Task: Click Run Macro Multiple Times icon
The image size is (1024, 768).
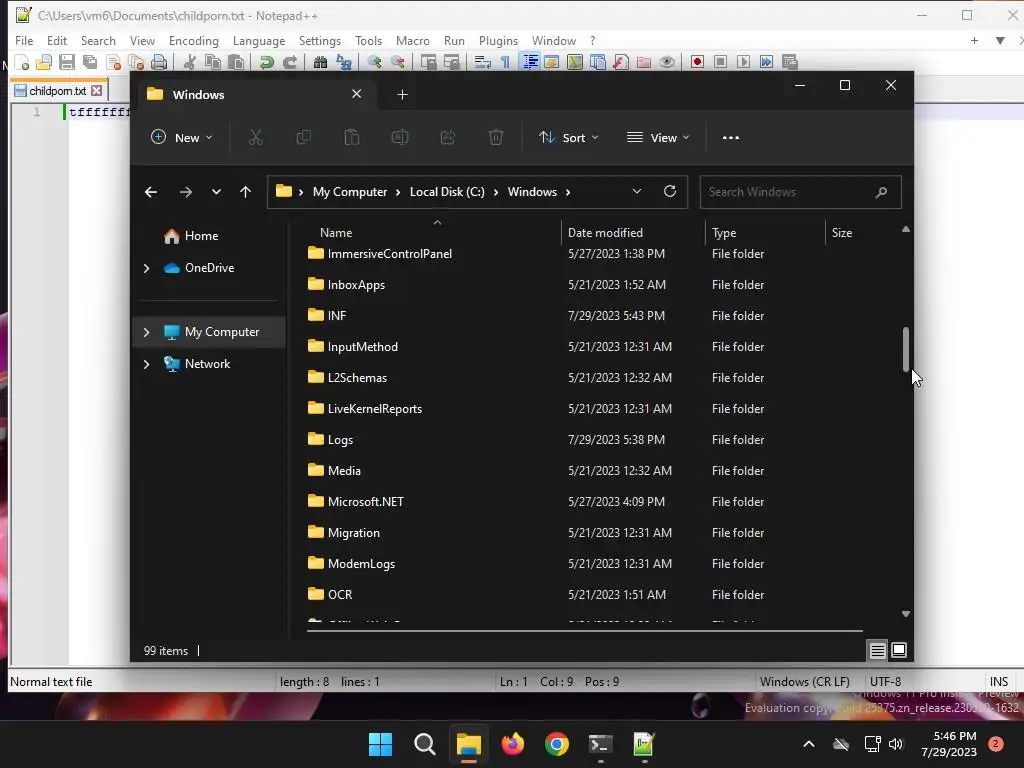Action: coord(766,62)
